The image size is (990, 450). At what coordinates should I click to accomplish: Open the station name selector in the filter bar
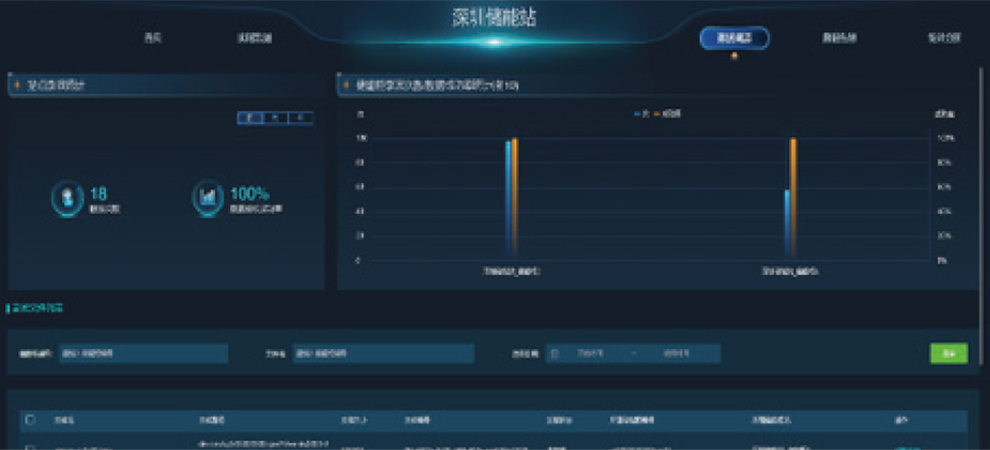(x=143, y=353)
